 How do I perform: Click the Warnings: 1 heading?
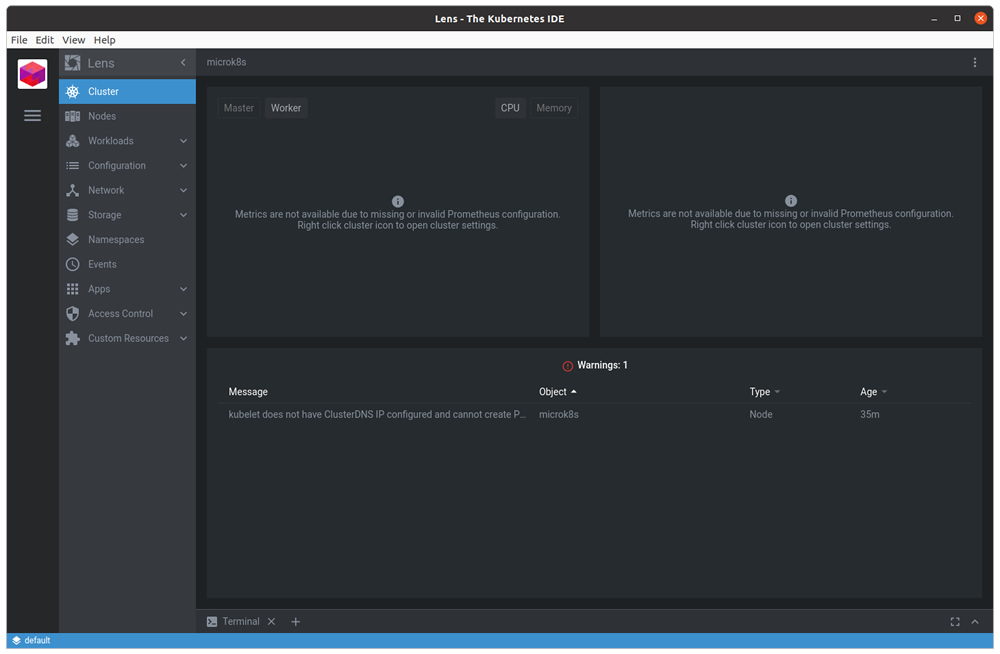602,366
